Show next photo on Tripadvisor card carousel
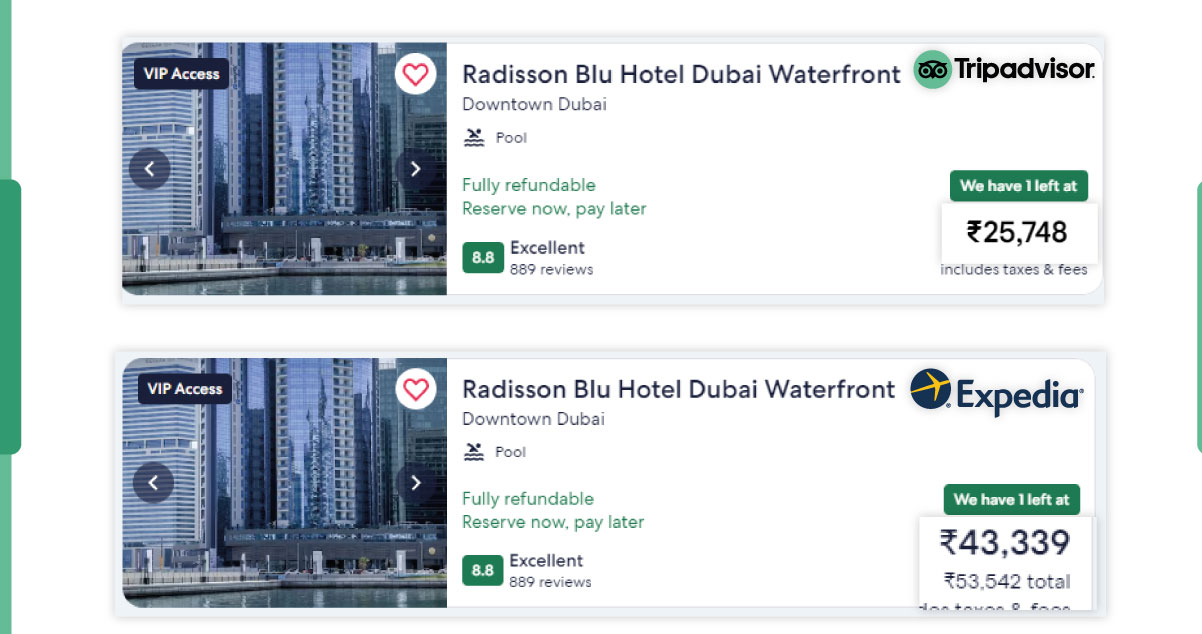The image size is (1202, 634). point(416,168)
